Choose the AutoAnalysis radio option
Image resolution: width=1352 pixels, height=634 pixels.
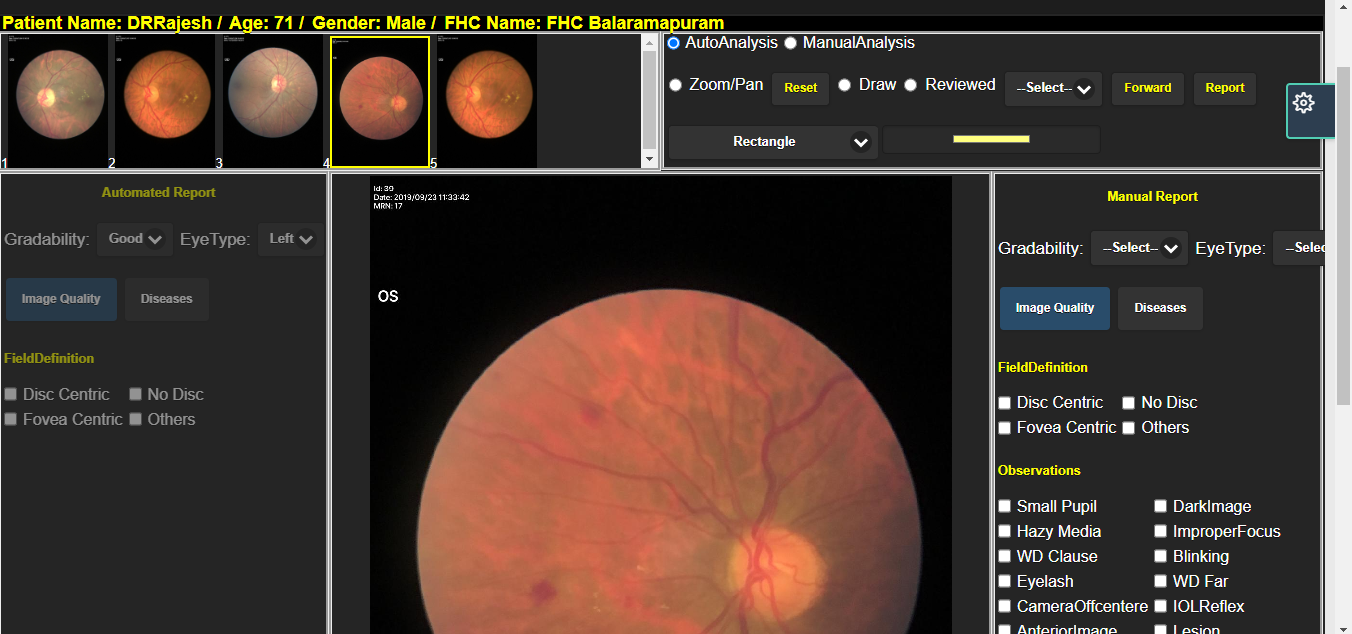674,43
